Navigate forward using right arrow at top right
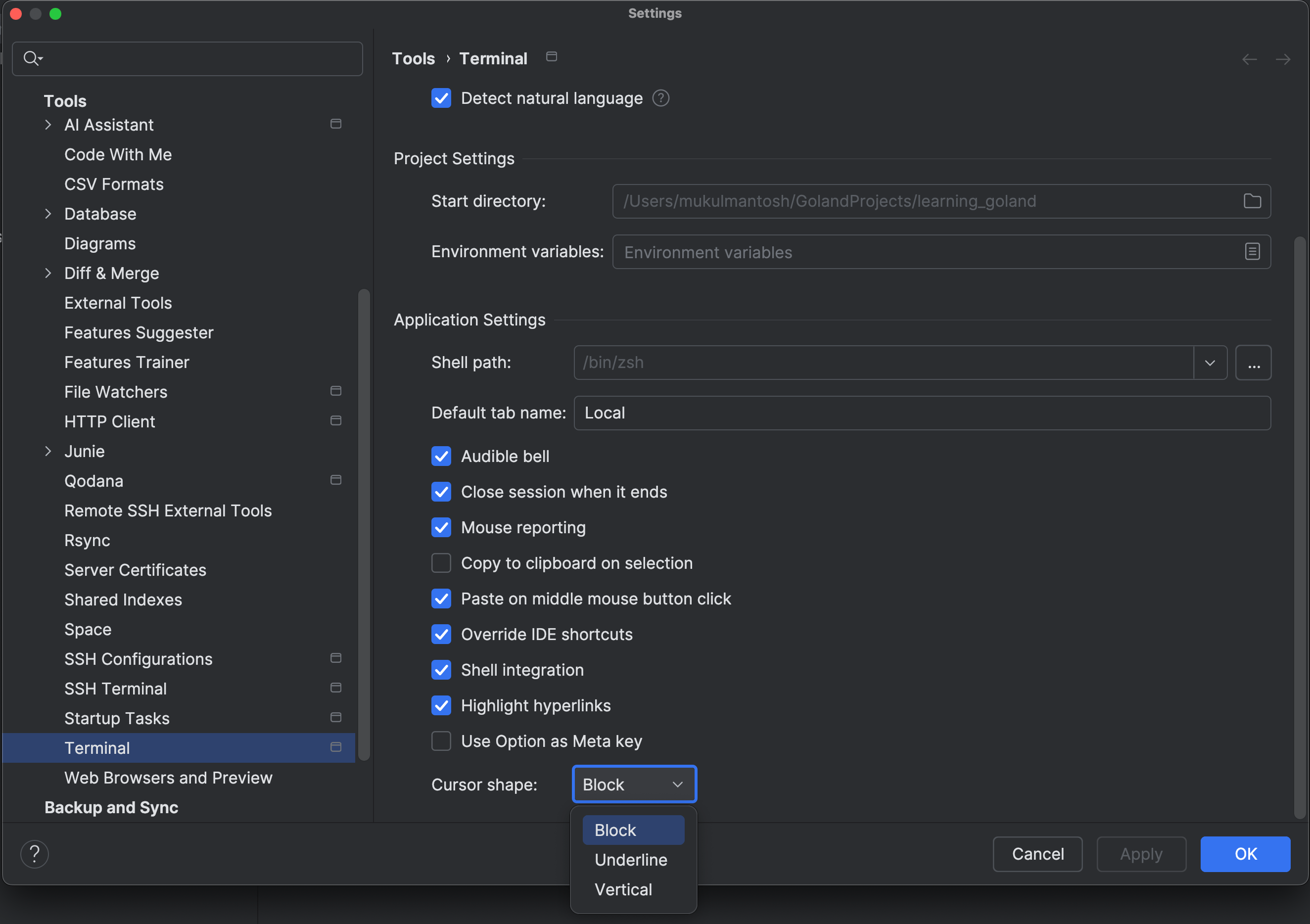Image resolution: width=1310 pixels, height=924 pixels. click(x=1284, y=59)
